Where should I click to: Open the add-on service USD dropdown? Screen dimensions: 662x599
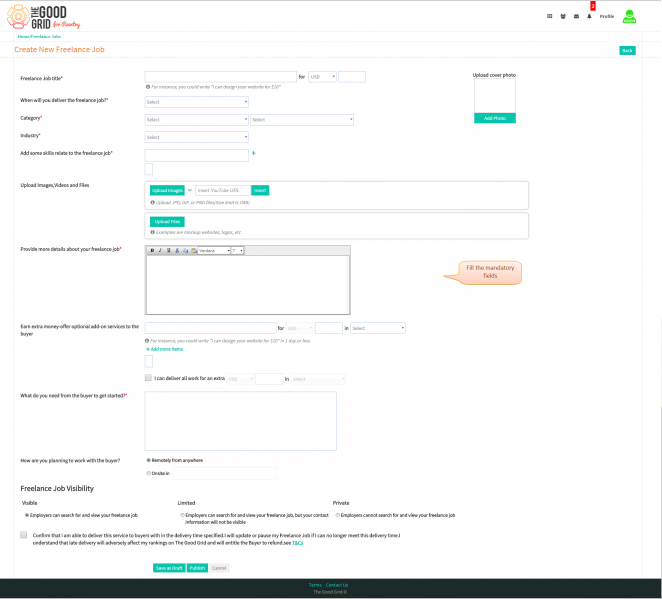(300, 328)
